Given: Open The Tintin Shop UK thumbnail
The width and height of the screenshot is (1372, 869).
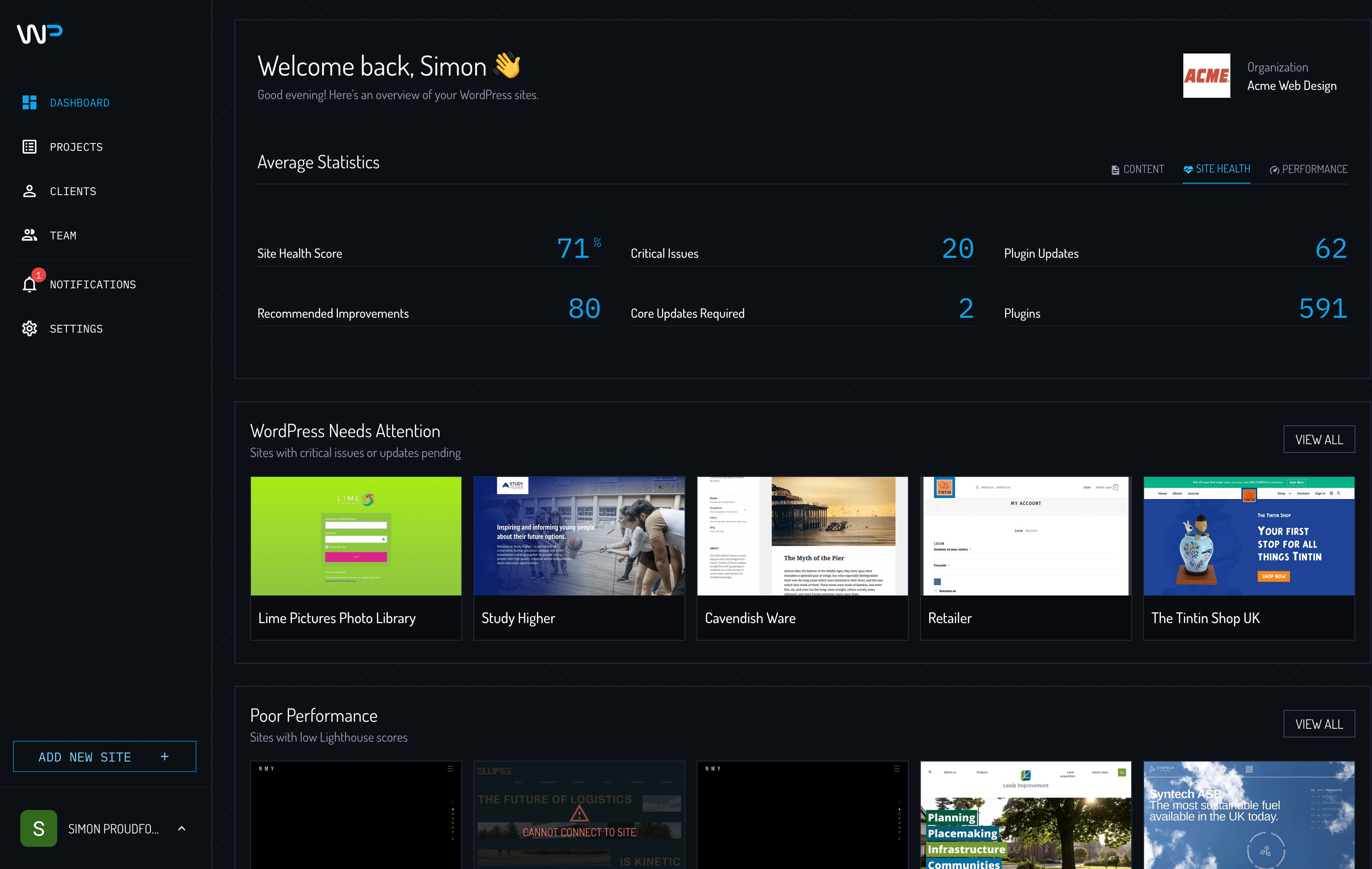Looking at the screenshot, I should 1248,536.
